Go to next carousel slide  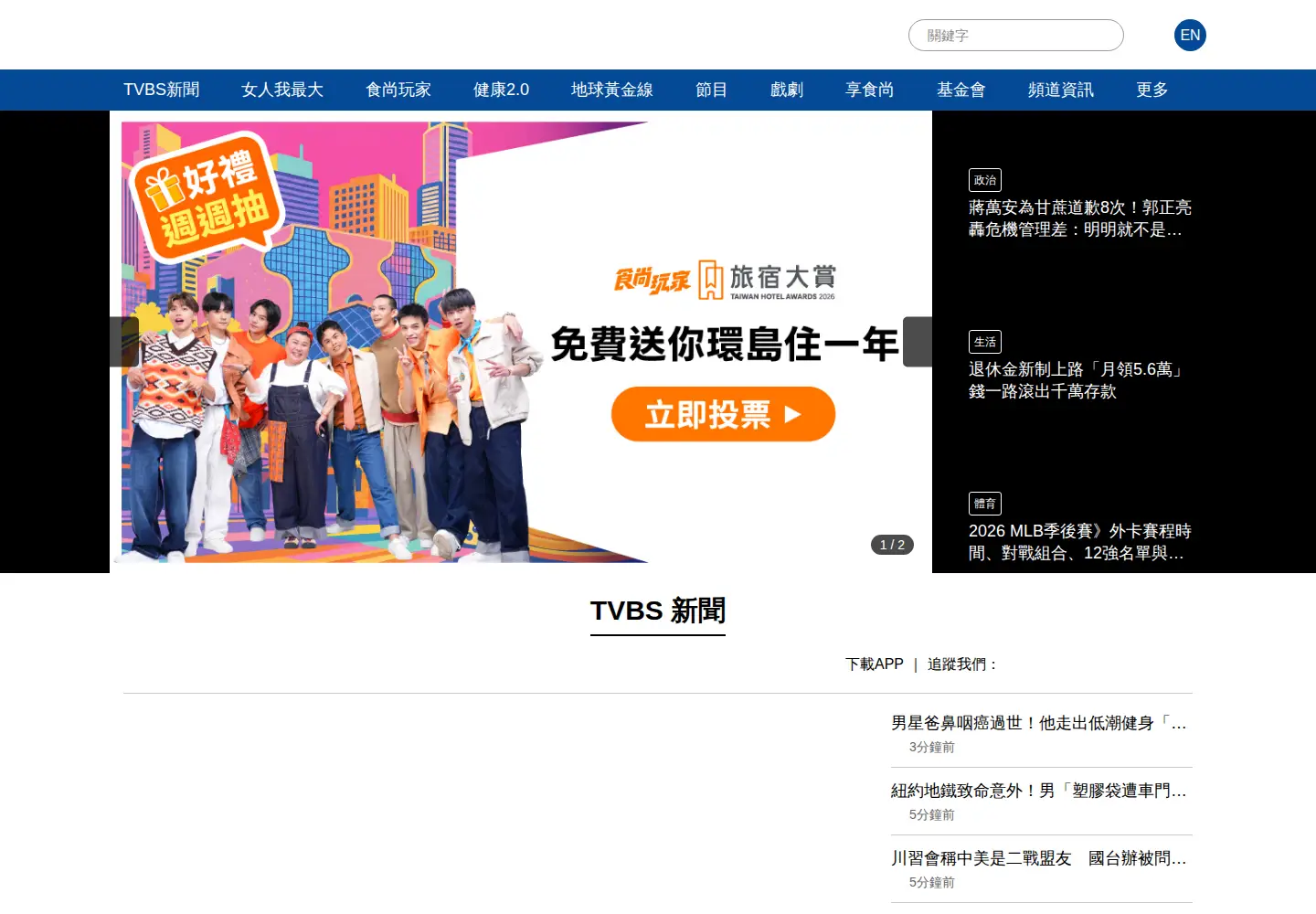tap(918, 342)
